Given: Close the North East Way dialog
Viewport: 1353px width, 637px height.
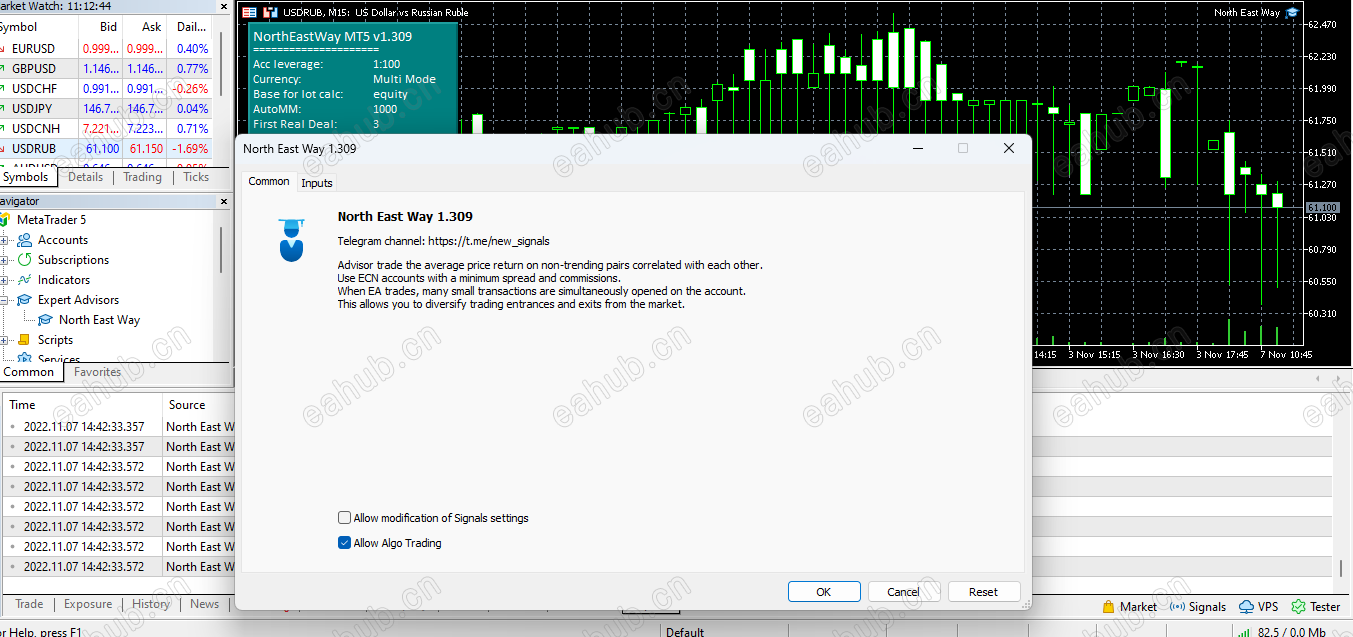Looking at the screenshot, I should (x=1009, y=148).
